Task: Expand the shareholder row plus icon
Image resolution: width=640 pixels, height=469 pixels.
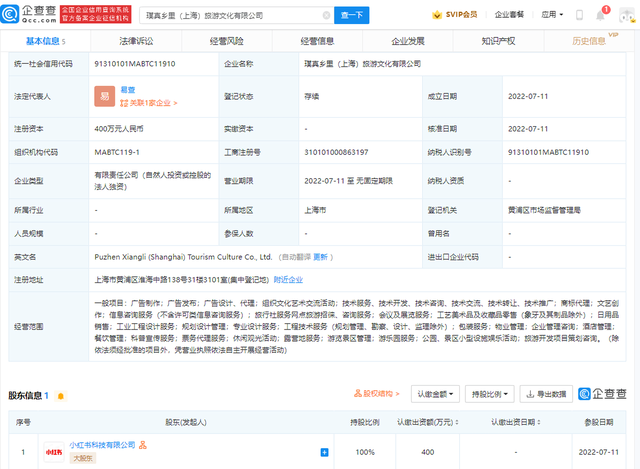Action: pos(324,452)
